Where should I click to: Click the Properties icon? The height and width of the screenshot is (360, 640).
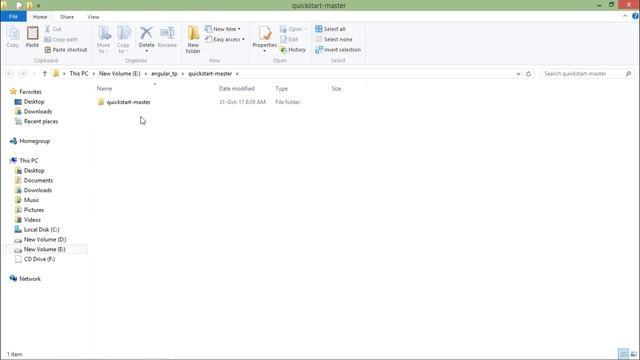point(264,33)
